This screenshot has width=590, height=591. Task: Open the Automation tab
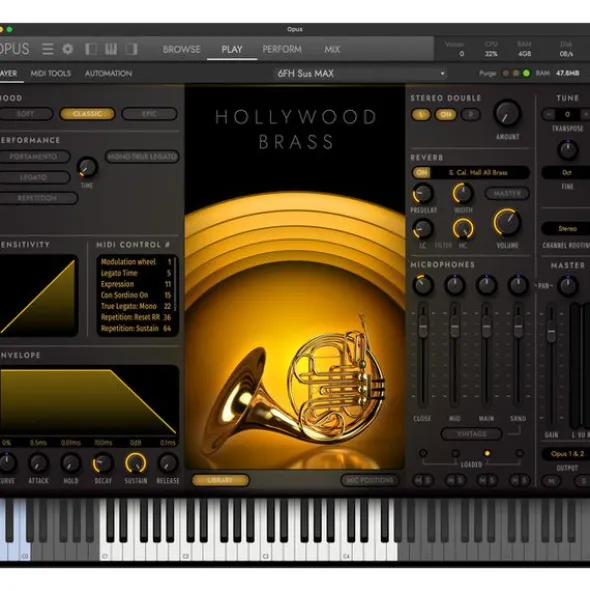[109, 73]
